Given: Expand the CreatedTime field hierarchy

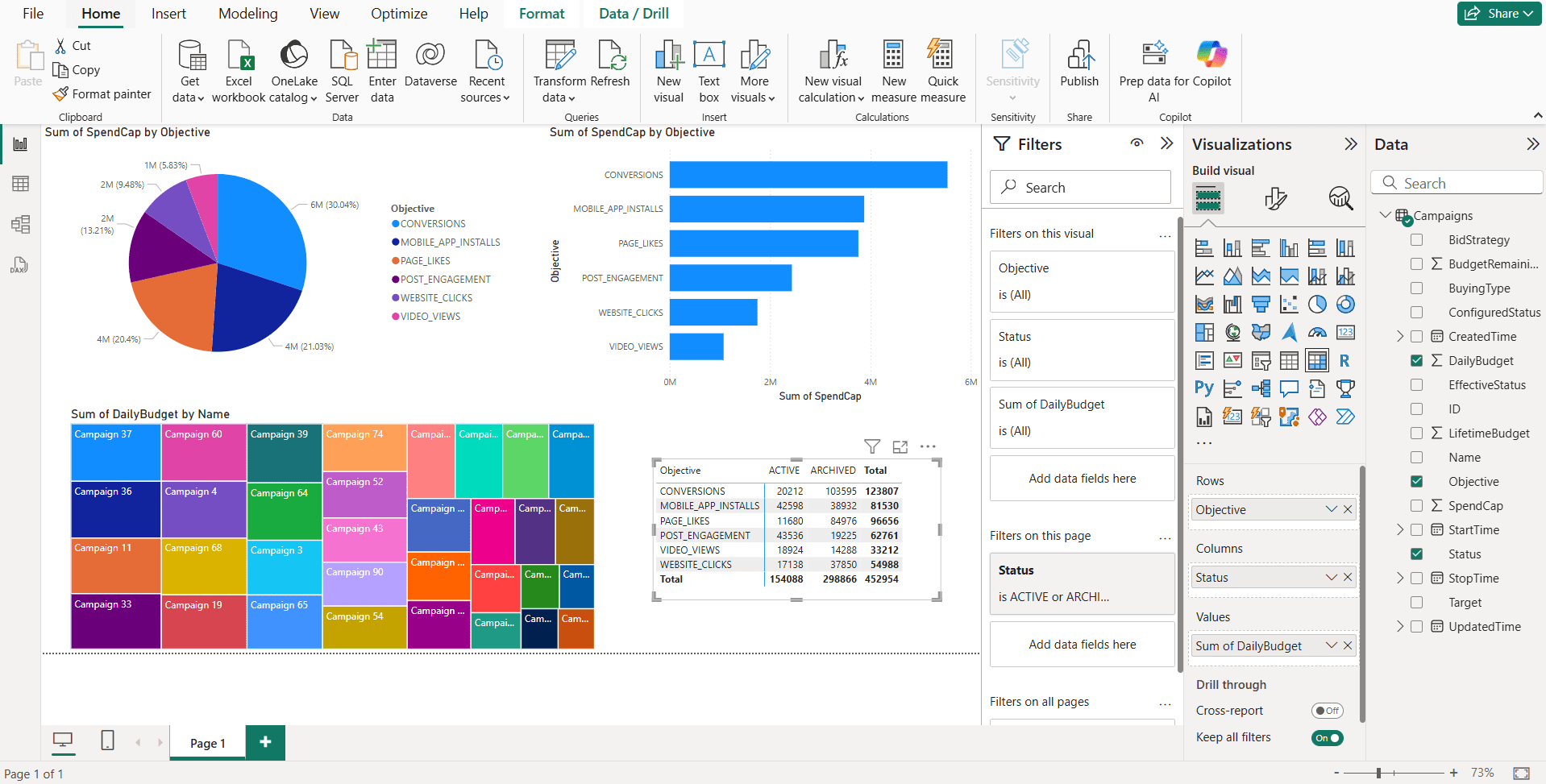Looking at the screenshot, I should point(1400,337).
